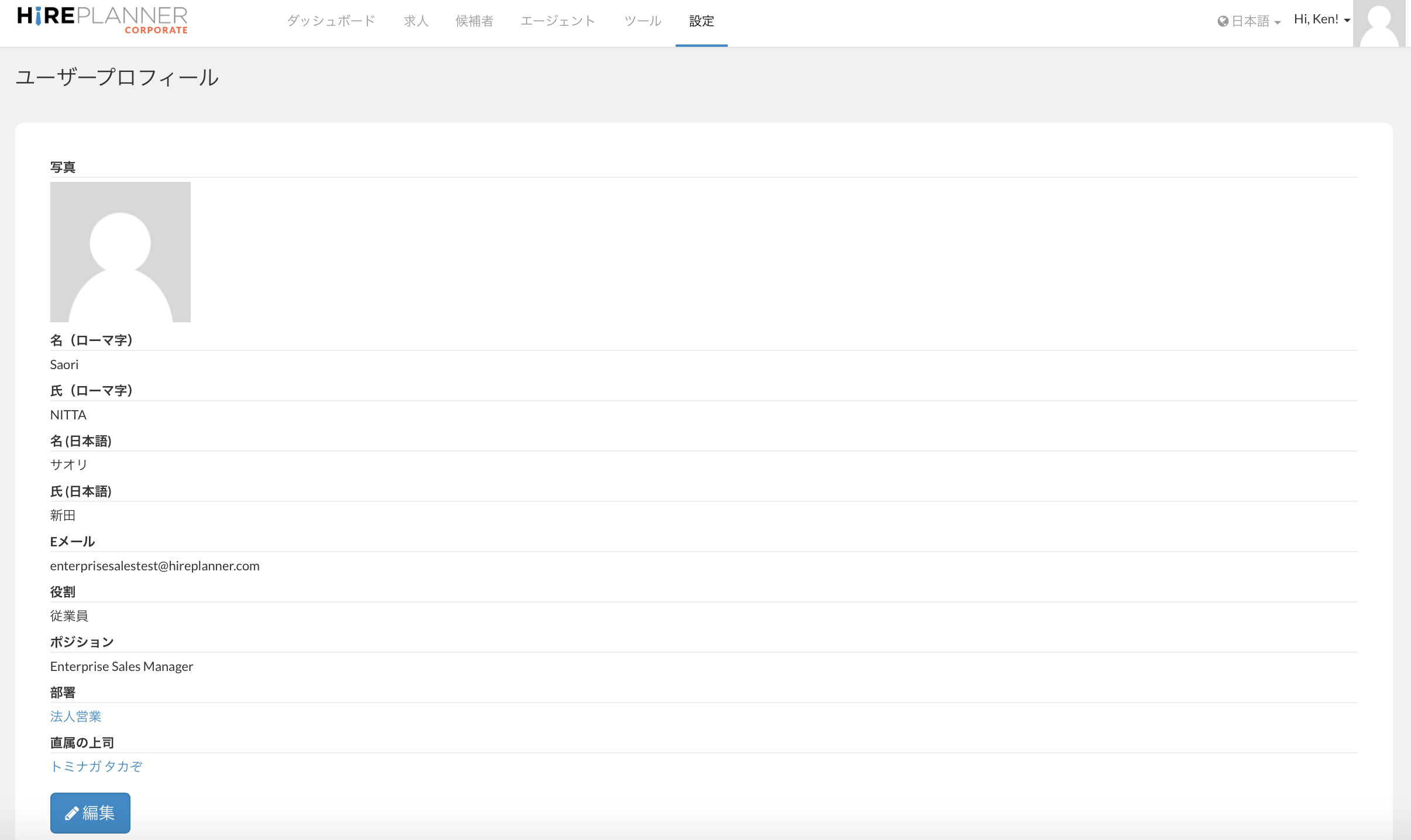This screenshot has width=1411, height=840.
Task: Click the ユーザープロフィール page heading
Action: click(x=117, y=77)
